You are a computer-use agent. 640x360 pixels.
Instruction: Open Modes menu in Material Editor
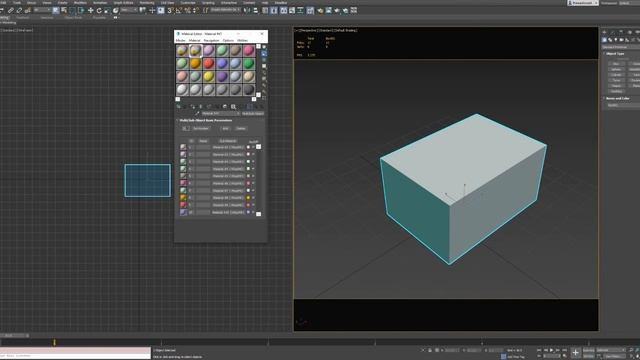coord(180,40)
